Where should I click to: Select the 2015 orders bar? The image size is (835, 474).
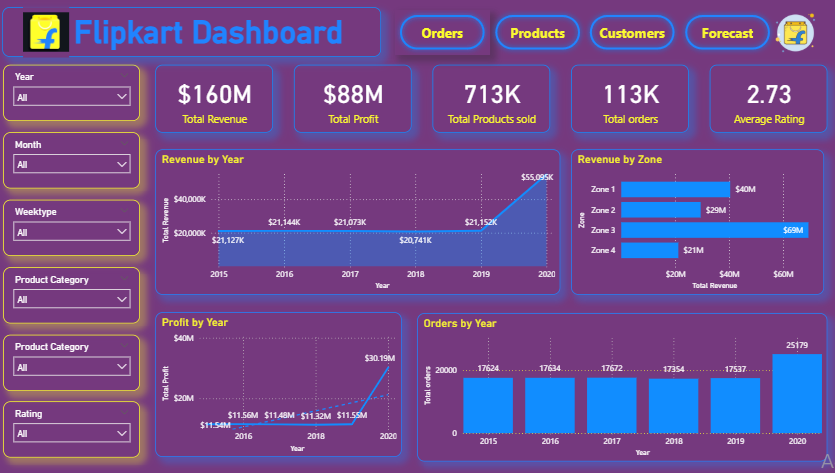pyautogui.click(x=487, y=405)
